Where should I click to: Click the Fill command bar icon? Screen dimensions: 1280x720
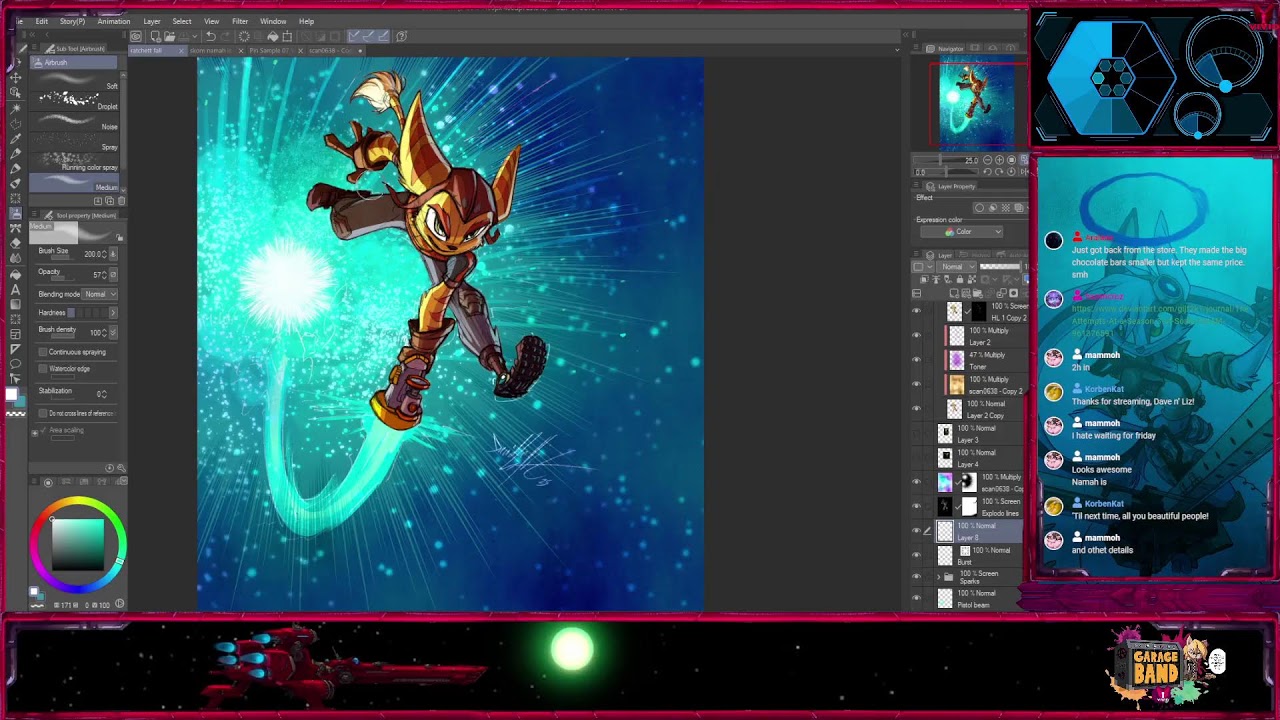click(x=272, y=37)
